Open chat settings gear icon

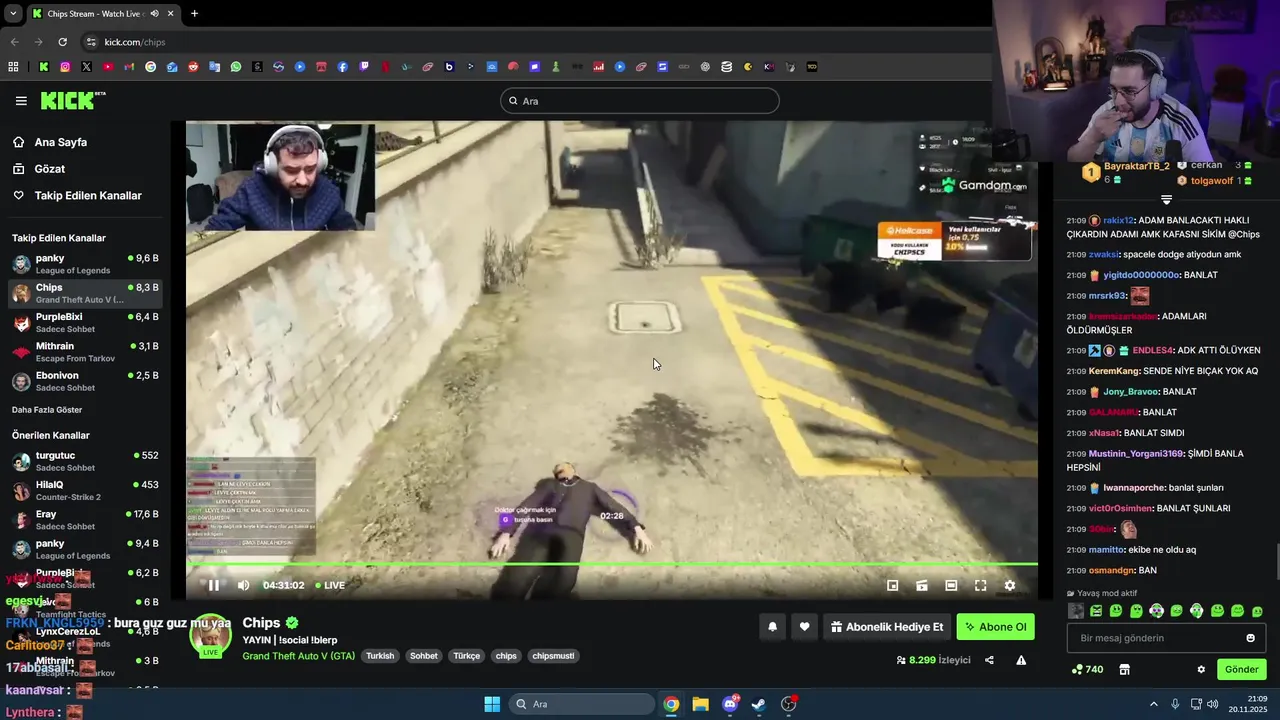point(1201,669)
